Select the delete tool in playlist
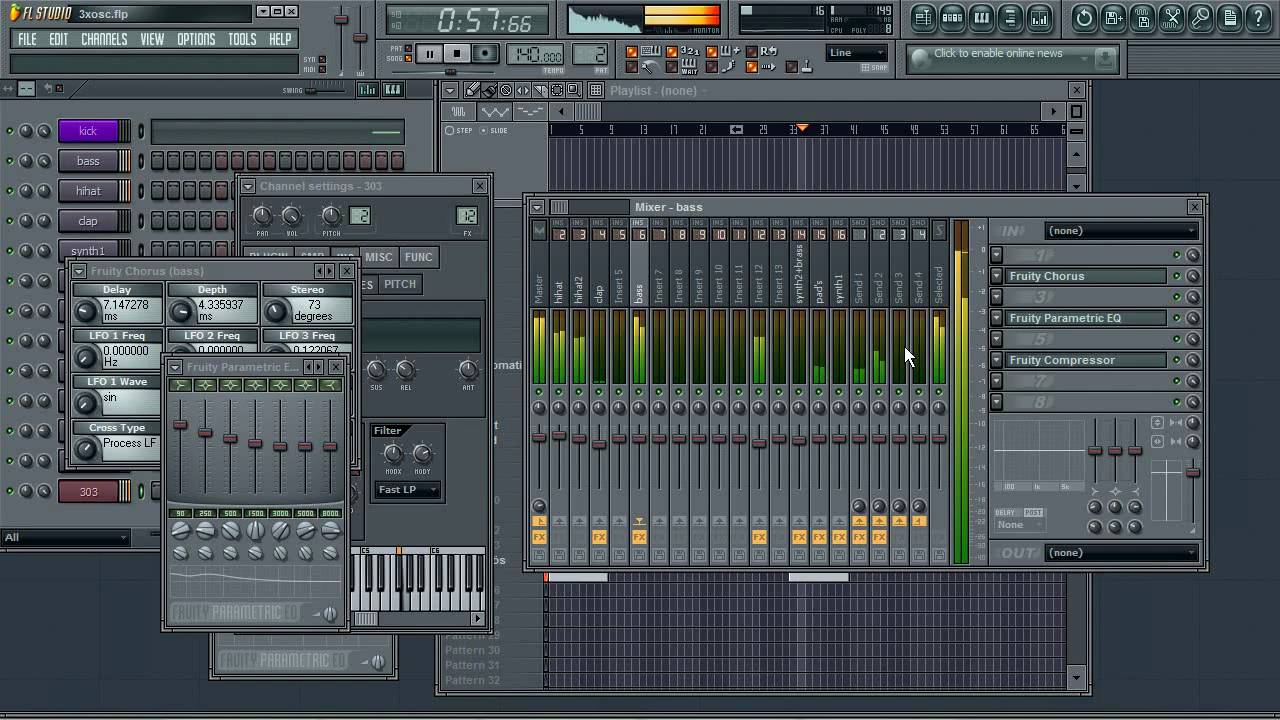This screenshot has height=720, width=1280. (x=506, y=90)
